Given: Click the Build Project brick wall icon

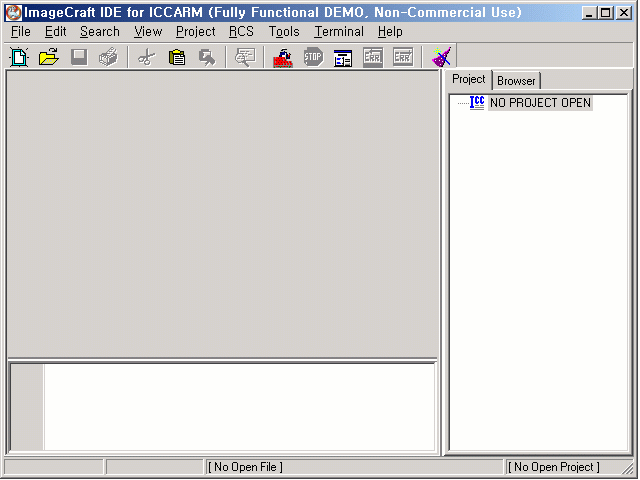Looking at the screenshot, I should point(283,58).
